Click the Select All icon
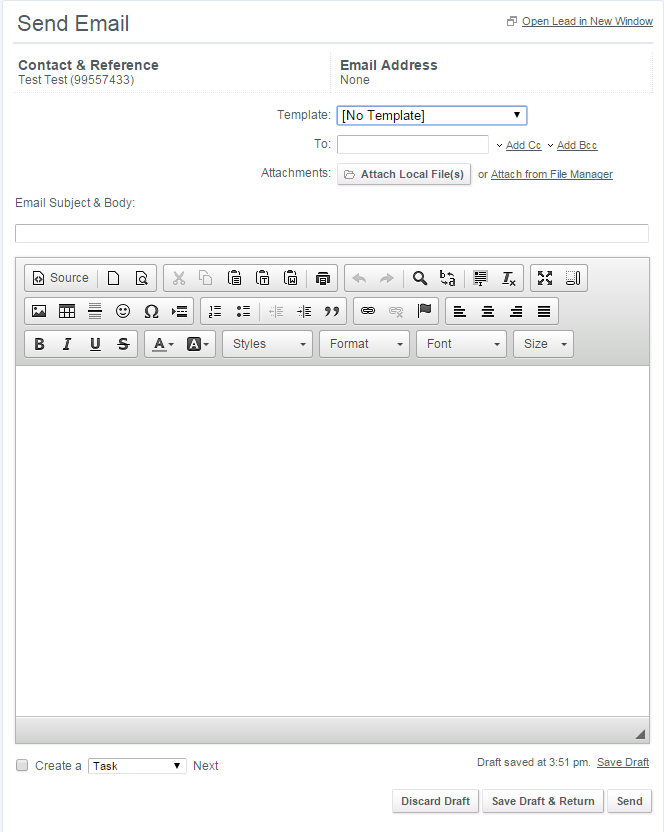 pos(480,278)
